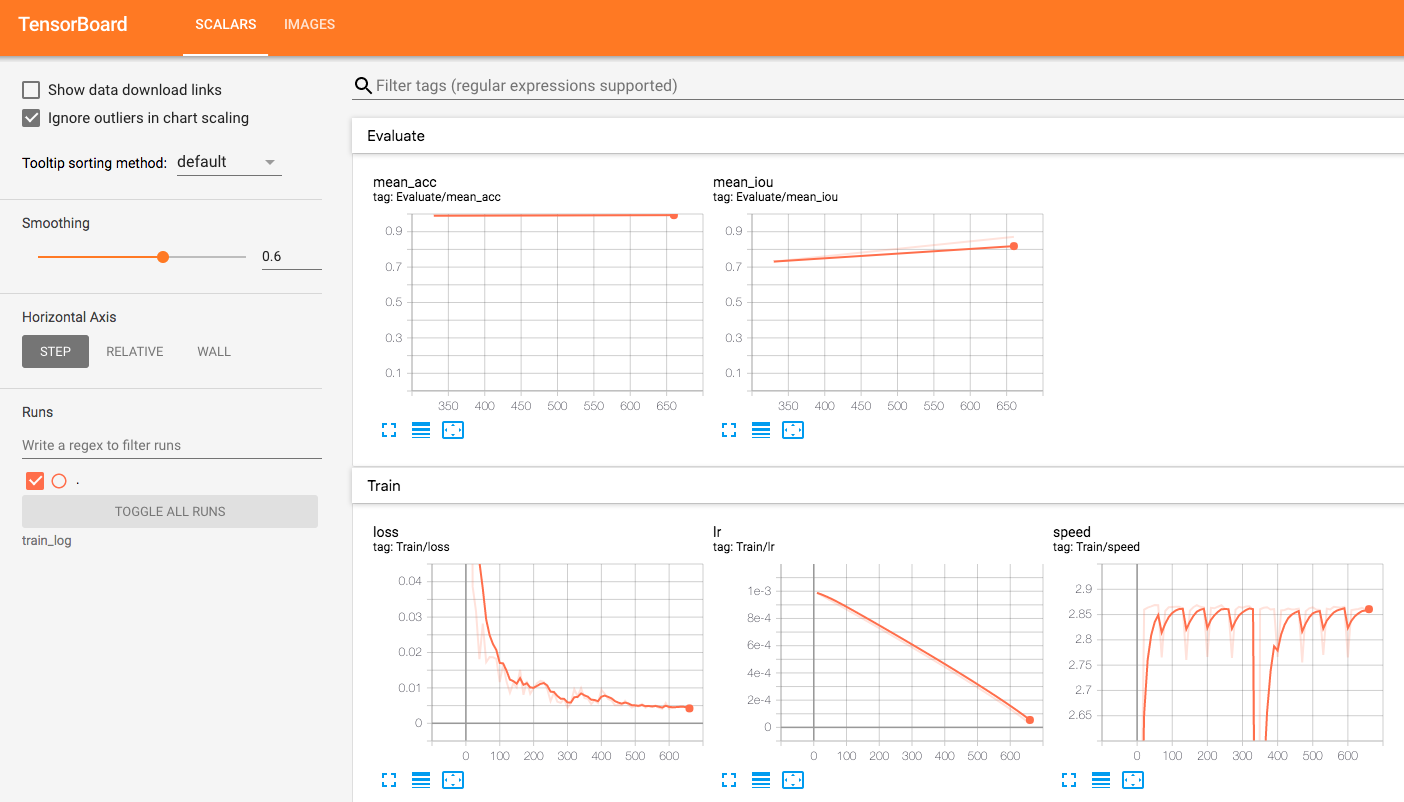The height and width of the screenshot is (802, 1404).
Task: Toggle y-axis log scale on loss chart
Action: (421, 779)
